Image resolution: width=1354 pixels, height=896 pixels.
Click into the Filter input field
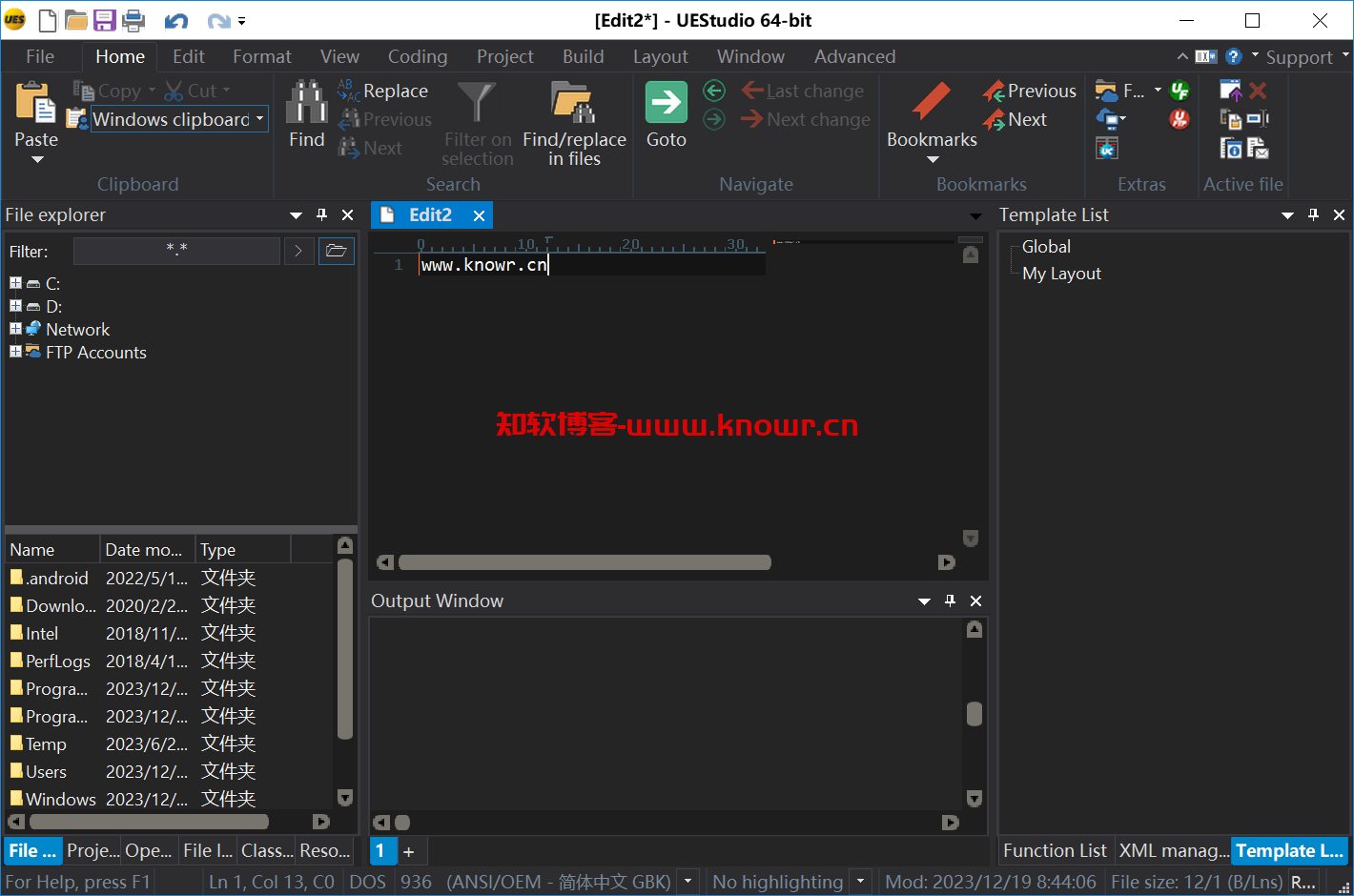(x=176, y=251)
